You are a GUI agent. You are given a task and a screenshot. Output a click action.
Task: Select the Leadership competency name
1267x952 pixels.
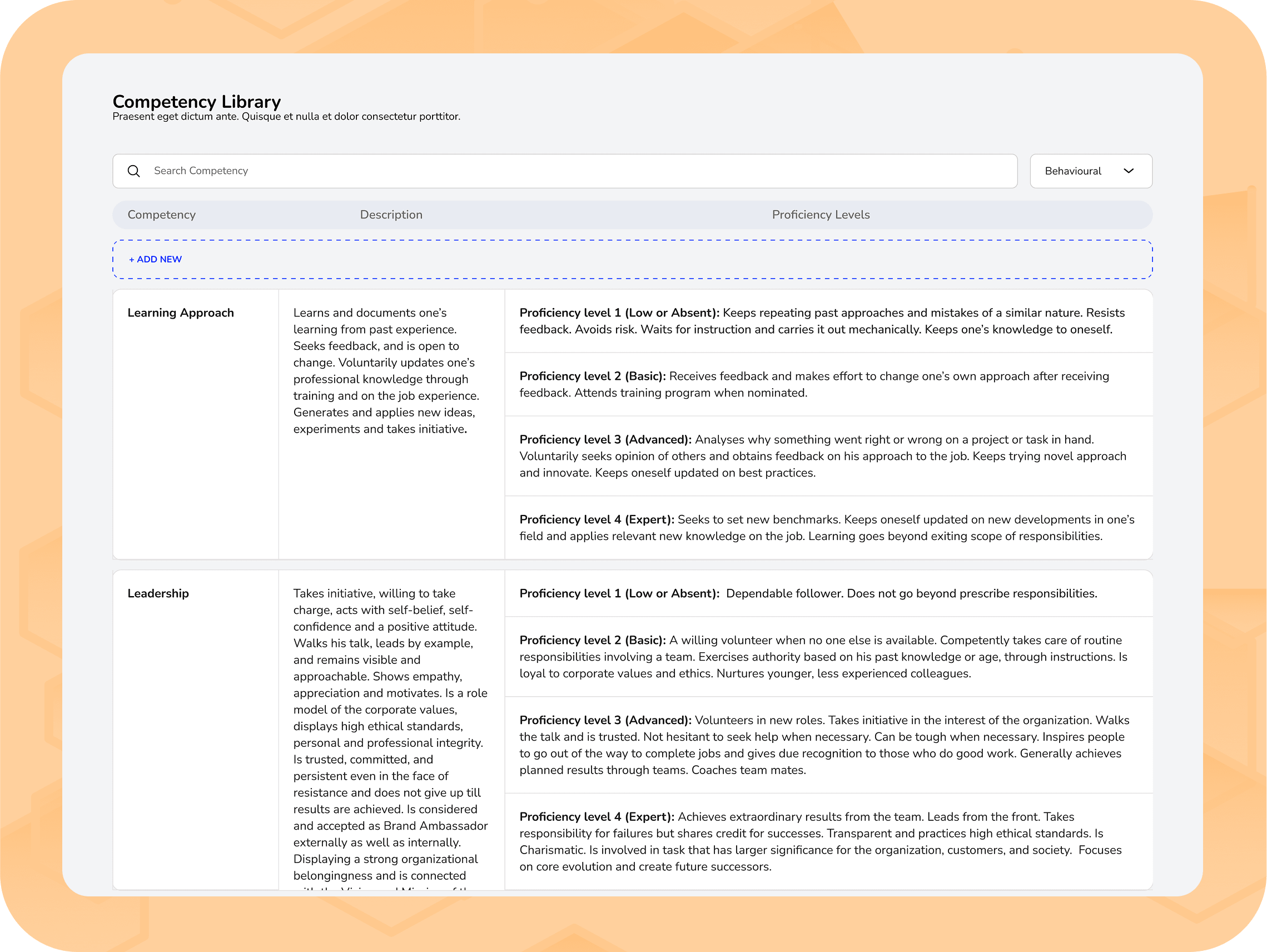click(158, 593)
